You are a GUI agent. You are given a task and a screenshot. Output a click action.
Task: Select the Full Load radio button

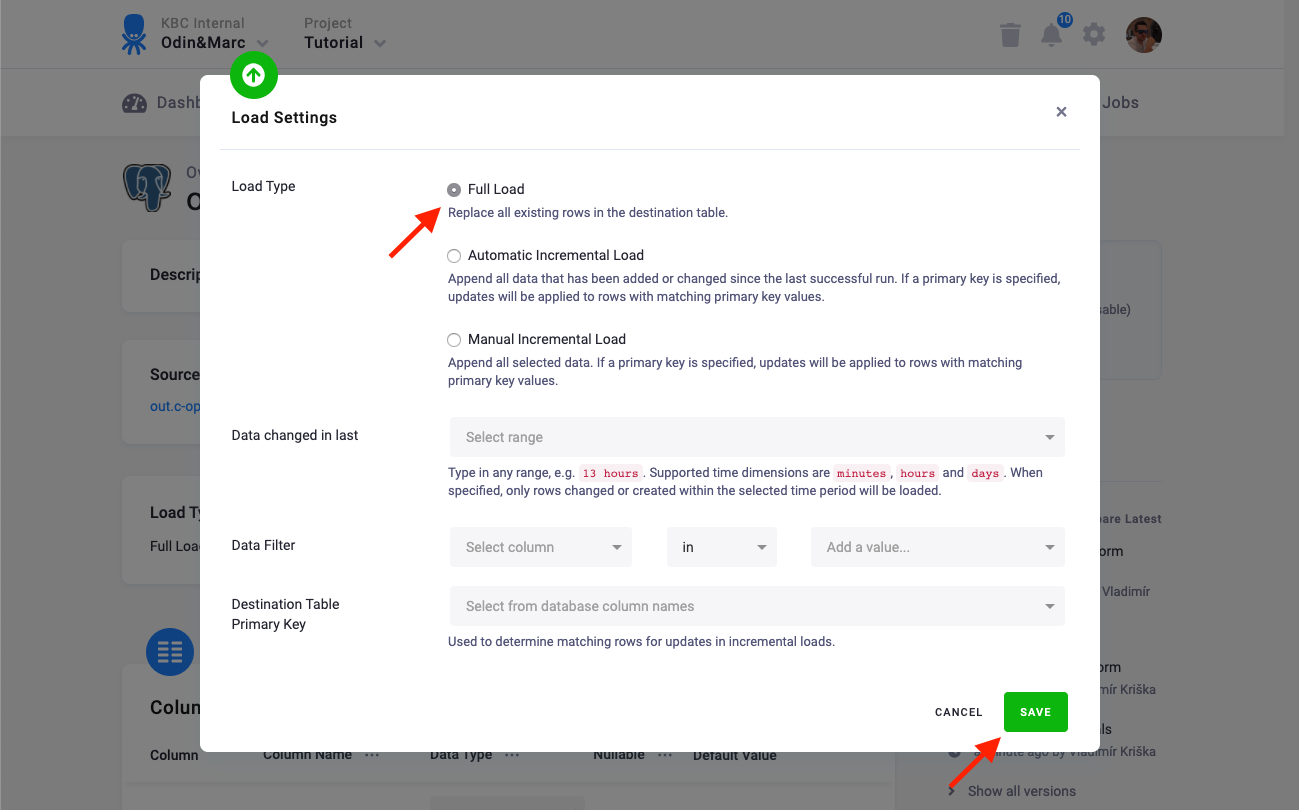(x=454, y=190)
